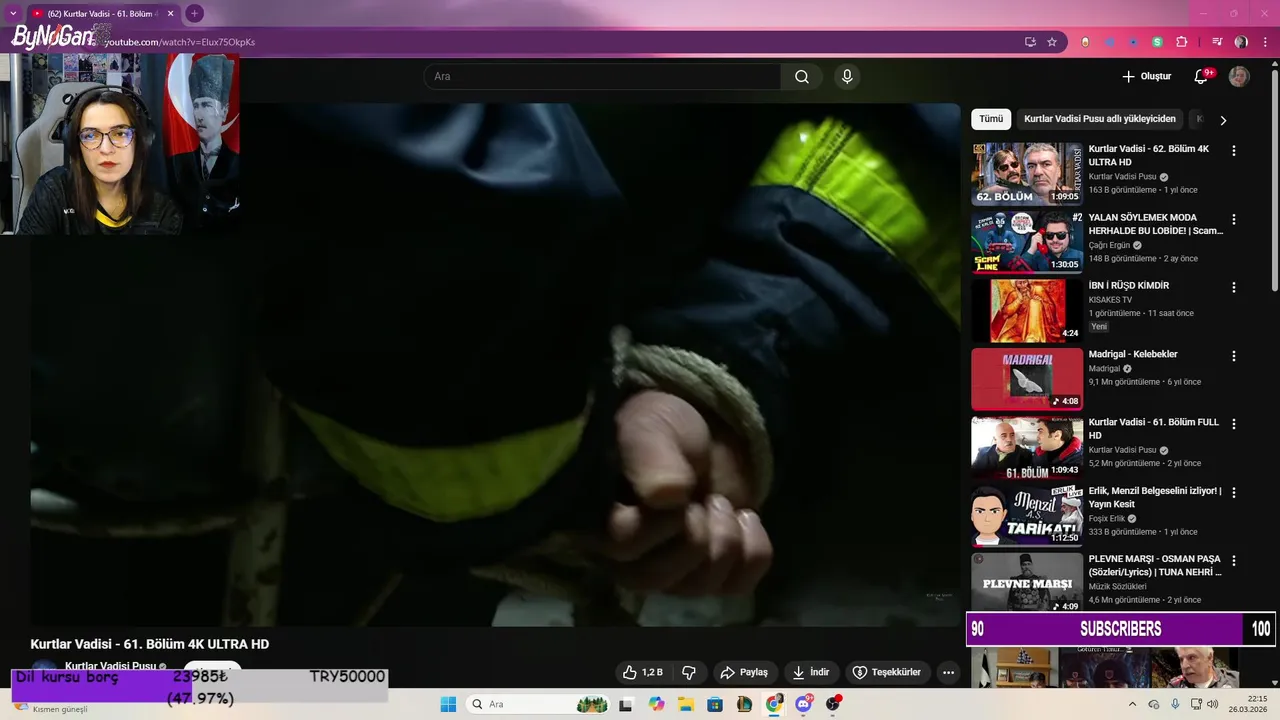Screen dimensions: 1280x720
Task: Open League of Legends taskbar icon
Action: [745, 705]
